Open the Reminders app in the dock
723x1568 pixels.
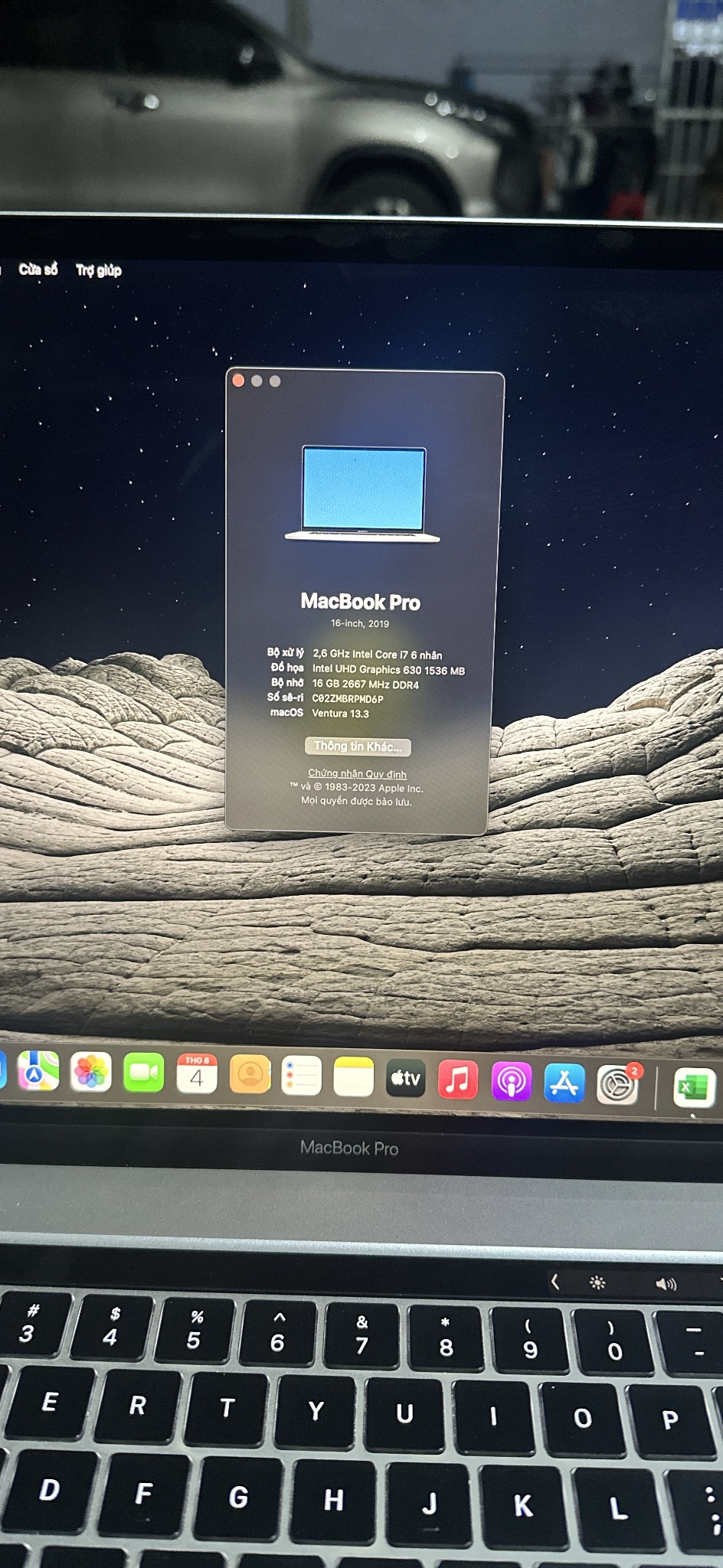point(302,1076)
